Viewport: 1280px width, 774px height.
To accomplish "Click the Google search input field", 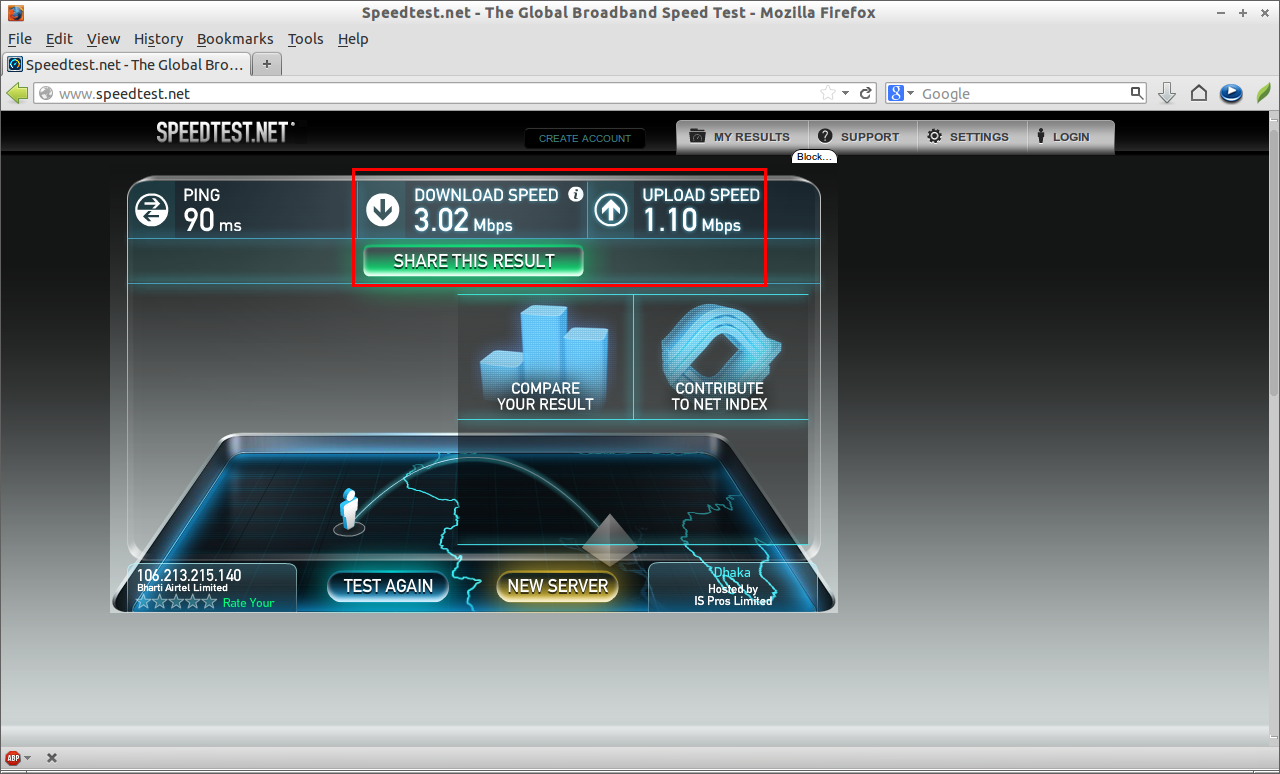I will (x=1023, y=93).
